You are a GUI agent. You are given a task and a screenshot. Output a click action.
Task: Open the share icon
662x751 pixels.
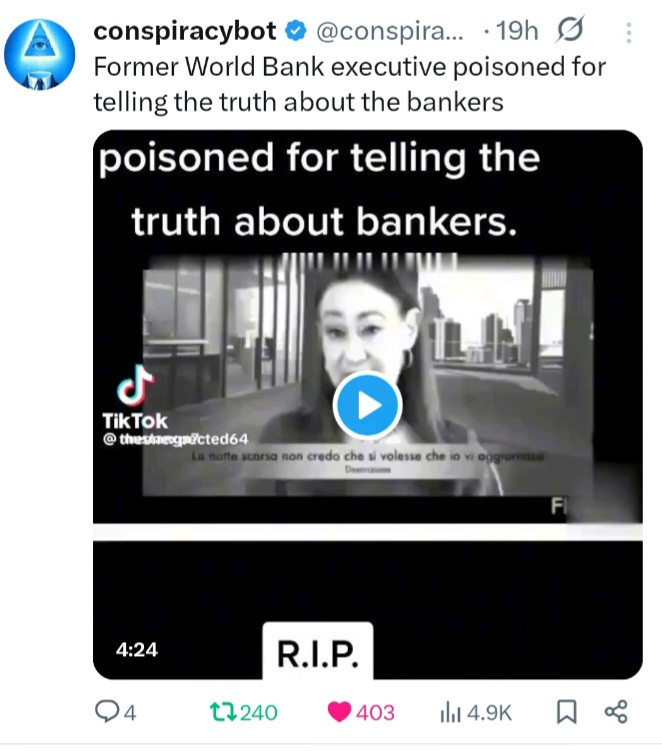click(x=616, y=712)
